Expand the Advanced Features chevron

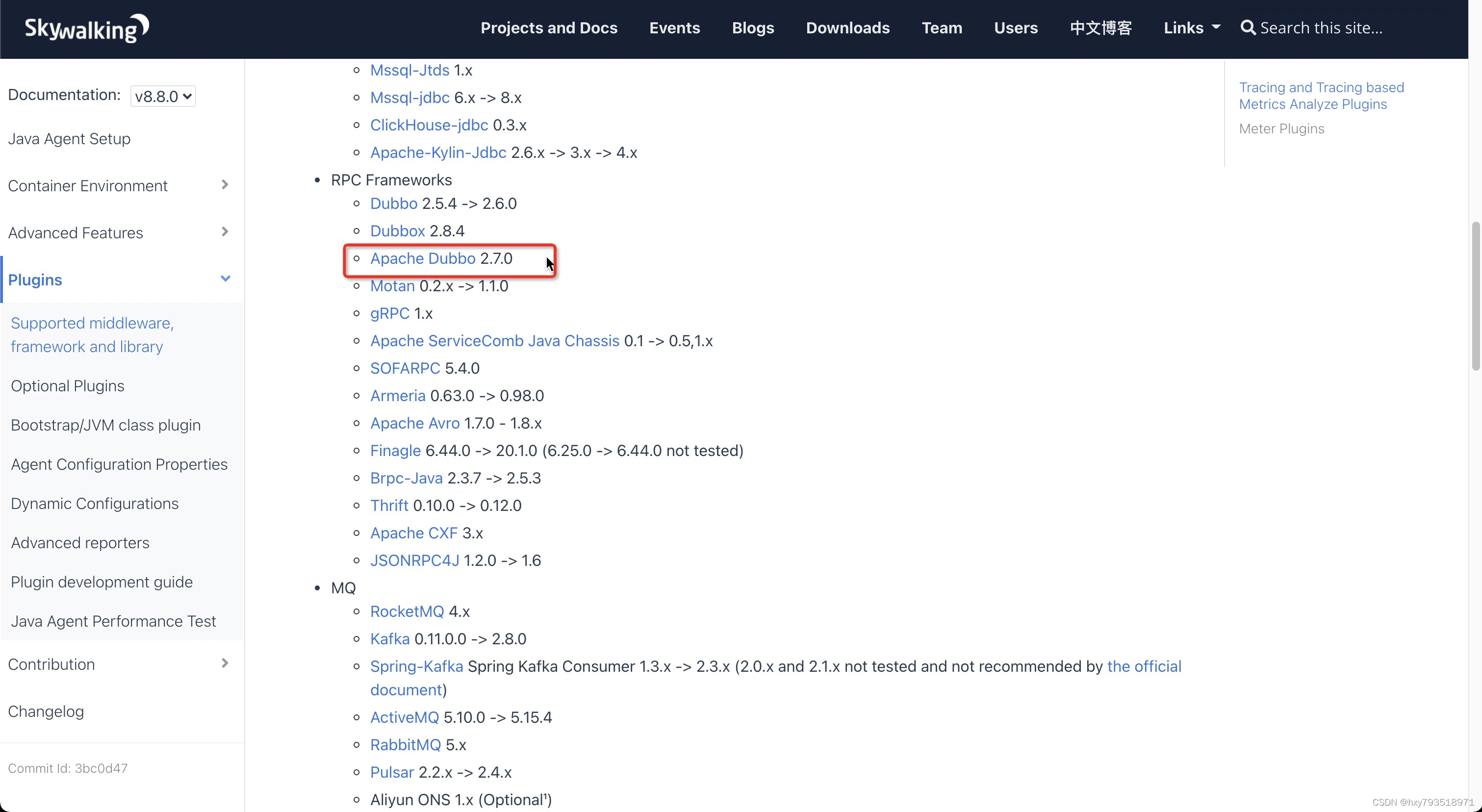225,232
